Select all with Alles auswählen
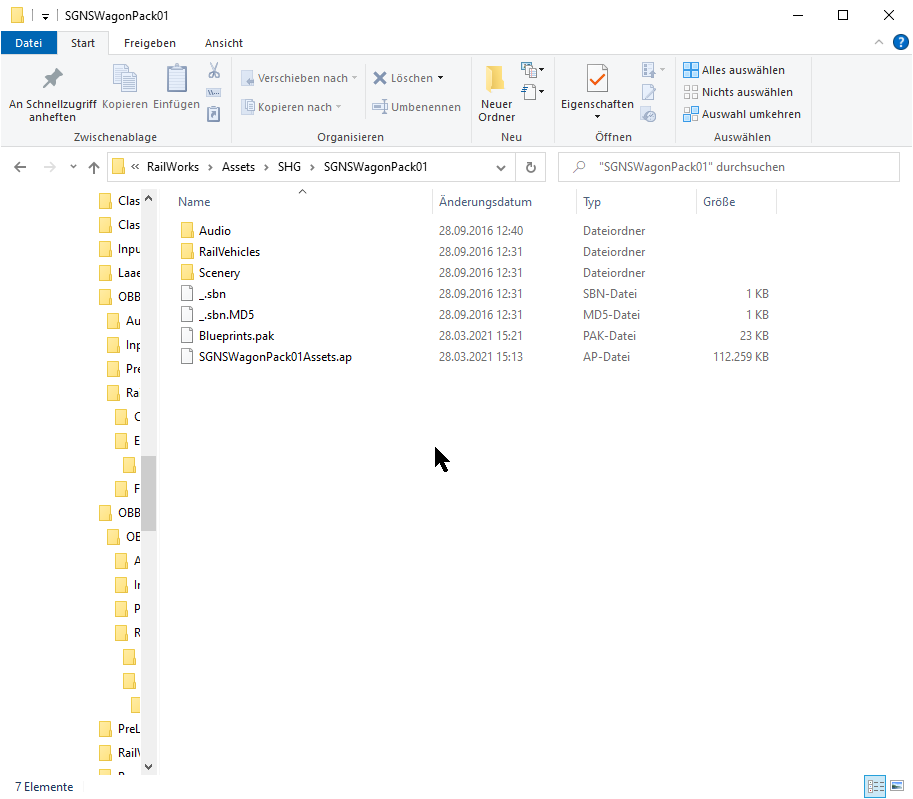Viewport: 913px width, 799px height. (x=734, y=70)
